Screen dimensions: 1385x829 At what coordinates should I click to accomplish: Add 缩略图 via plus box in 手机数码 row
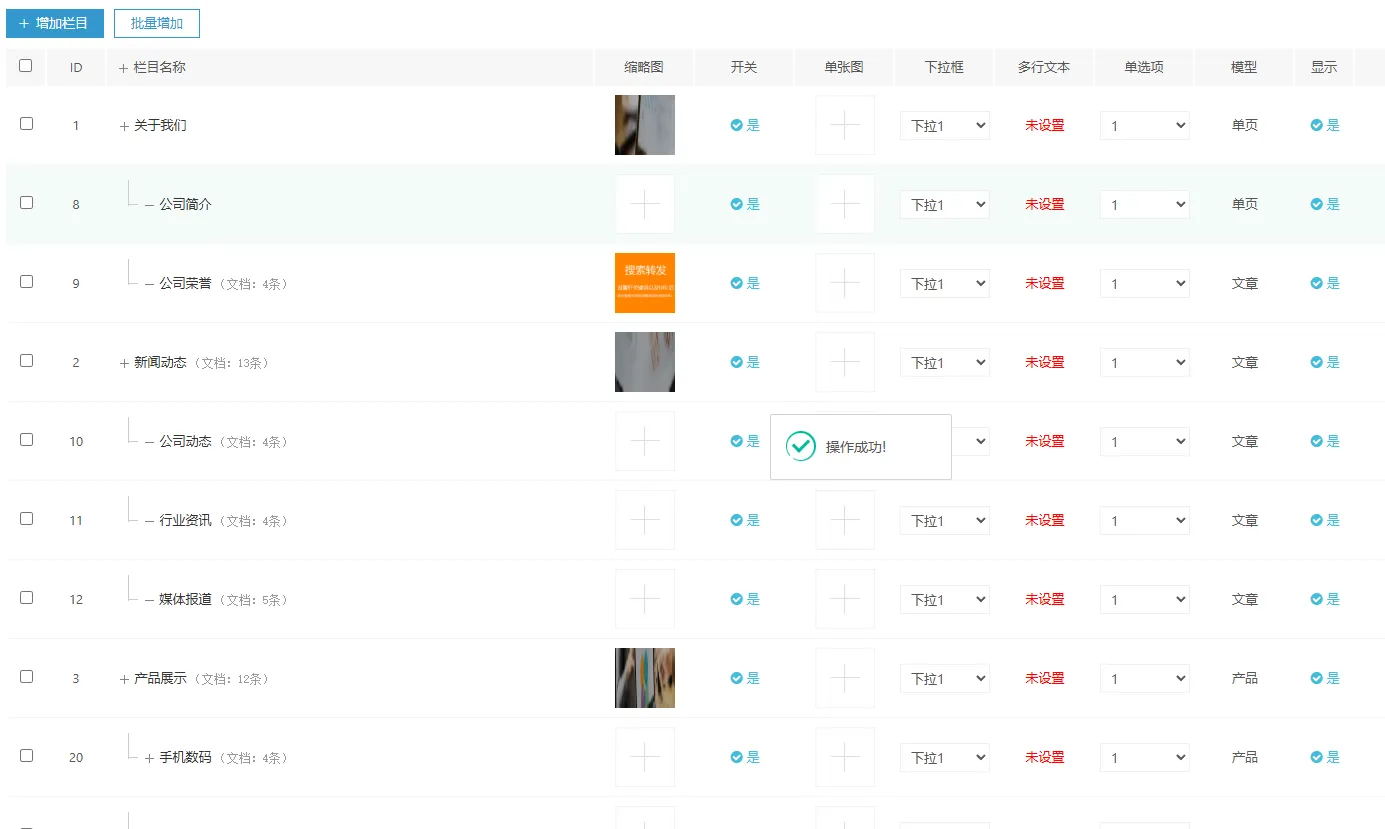(645, 757)
